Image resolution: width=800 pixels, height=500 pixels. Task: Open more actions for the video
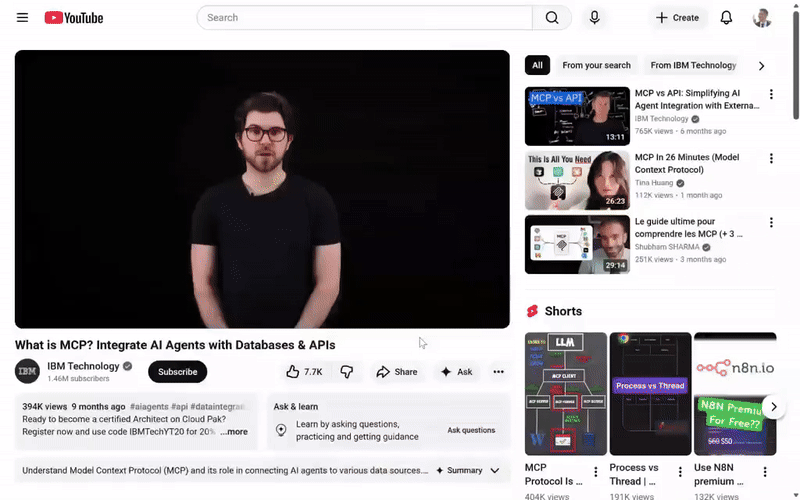pyautogui.click(x=498, y=372)
